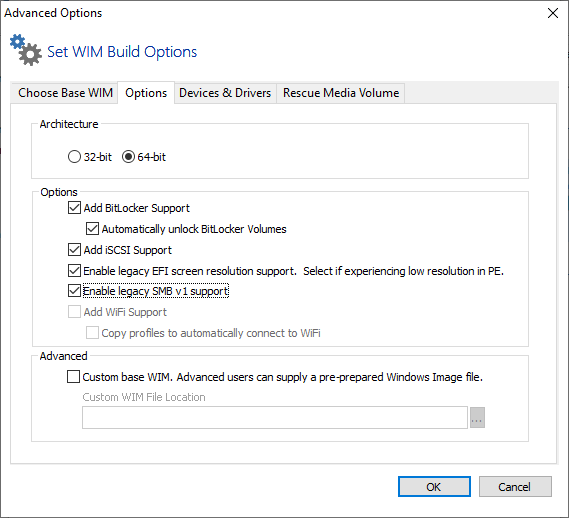Open the browse ellipsis button for WIM file
This screenshot has width=569, height=518.
coord(477,417)
